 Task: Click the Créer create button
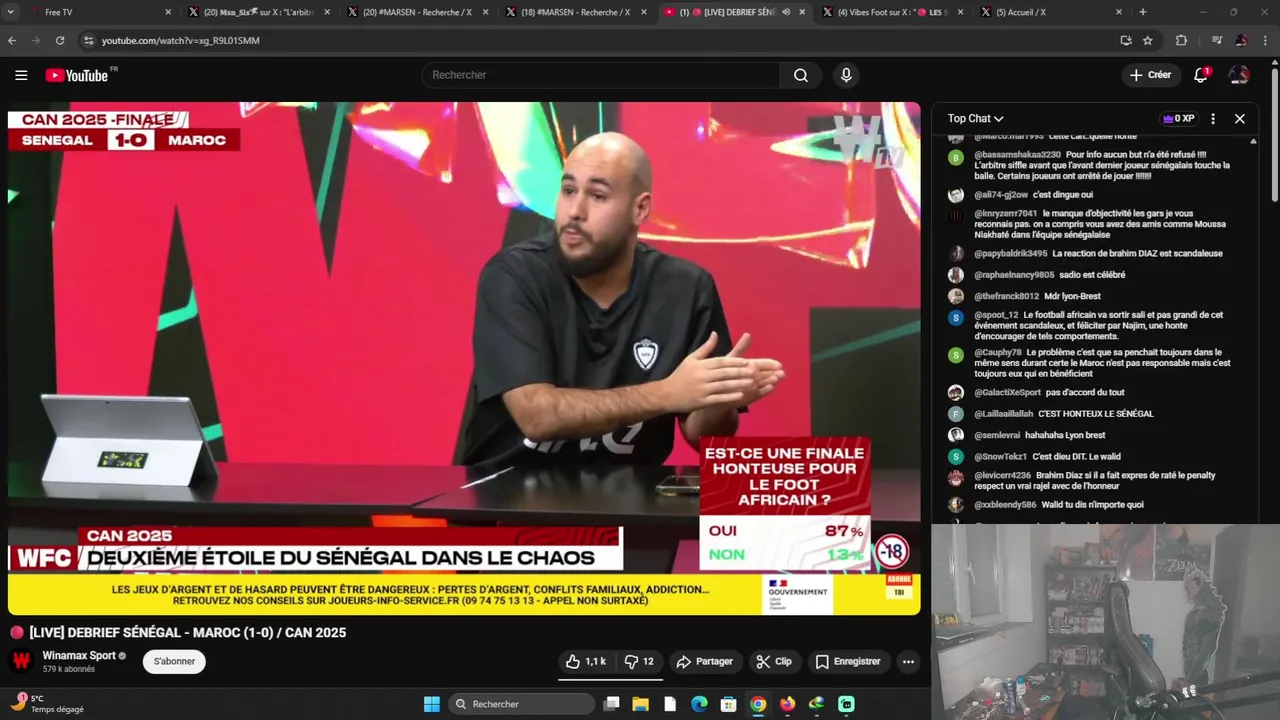tap(1150, 75)
